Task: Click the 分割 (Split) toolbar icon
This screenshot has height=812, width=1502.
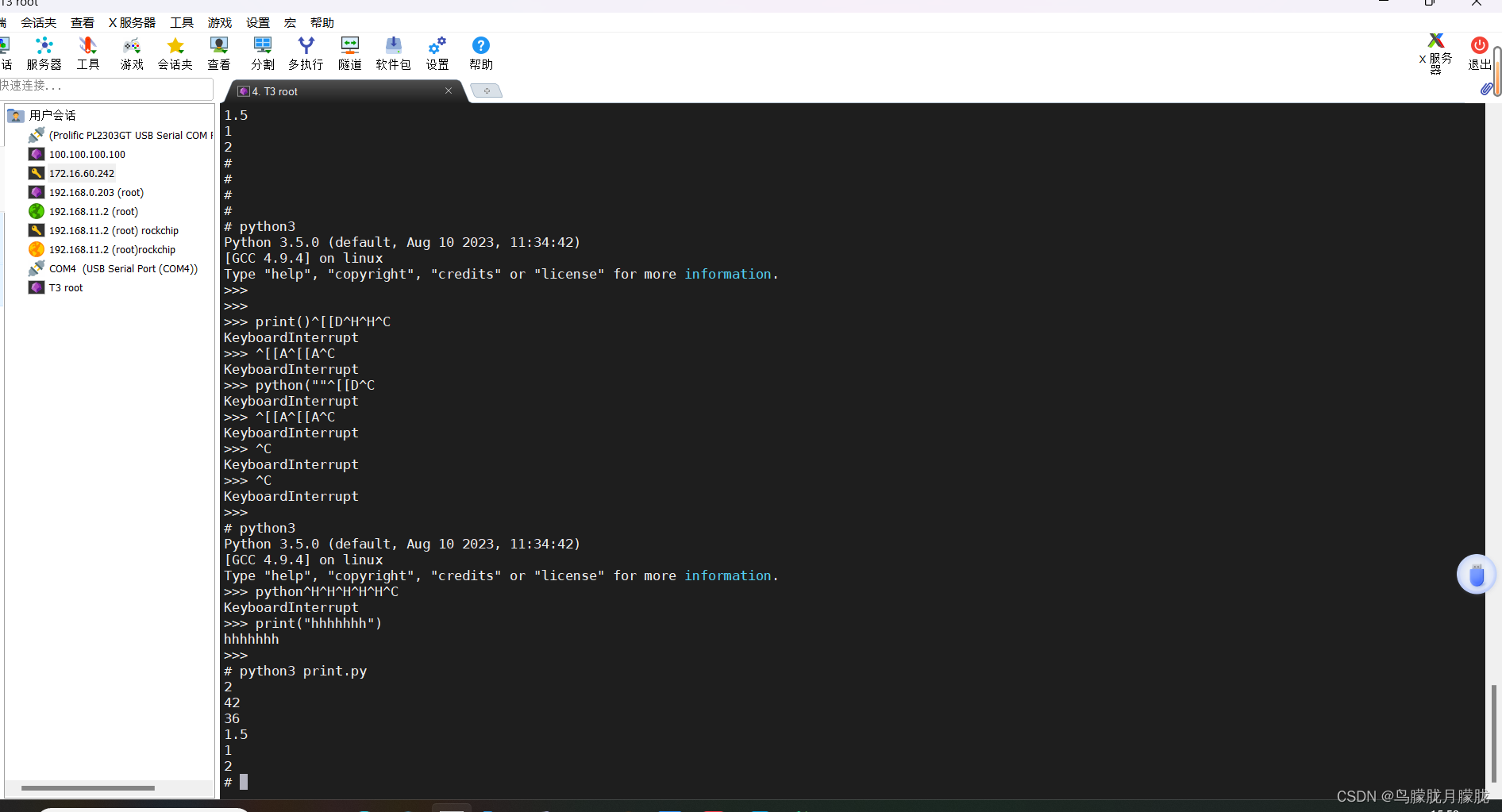Action: tap(262, 53)
